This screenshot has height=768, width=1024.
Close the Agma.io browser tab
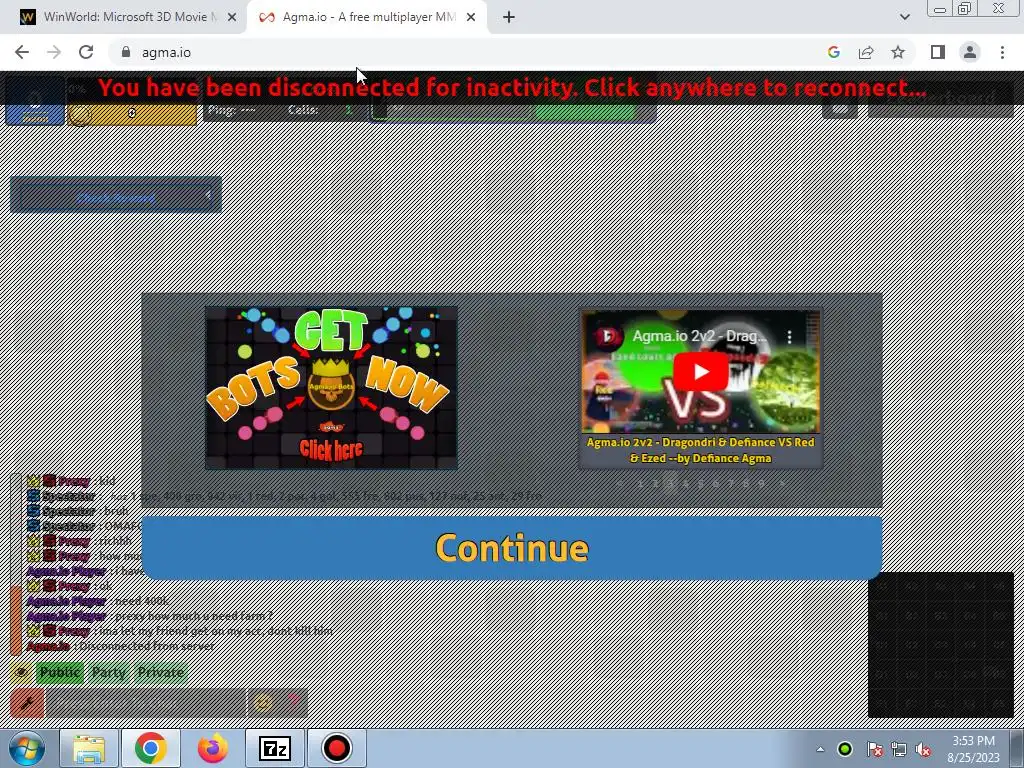(x=471, y=18)
